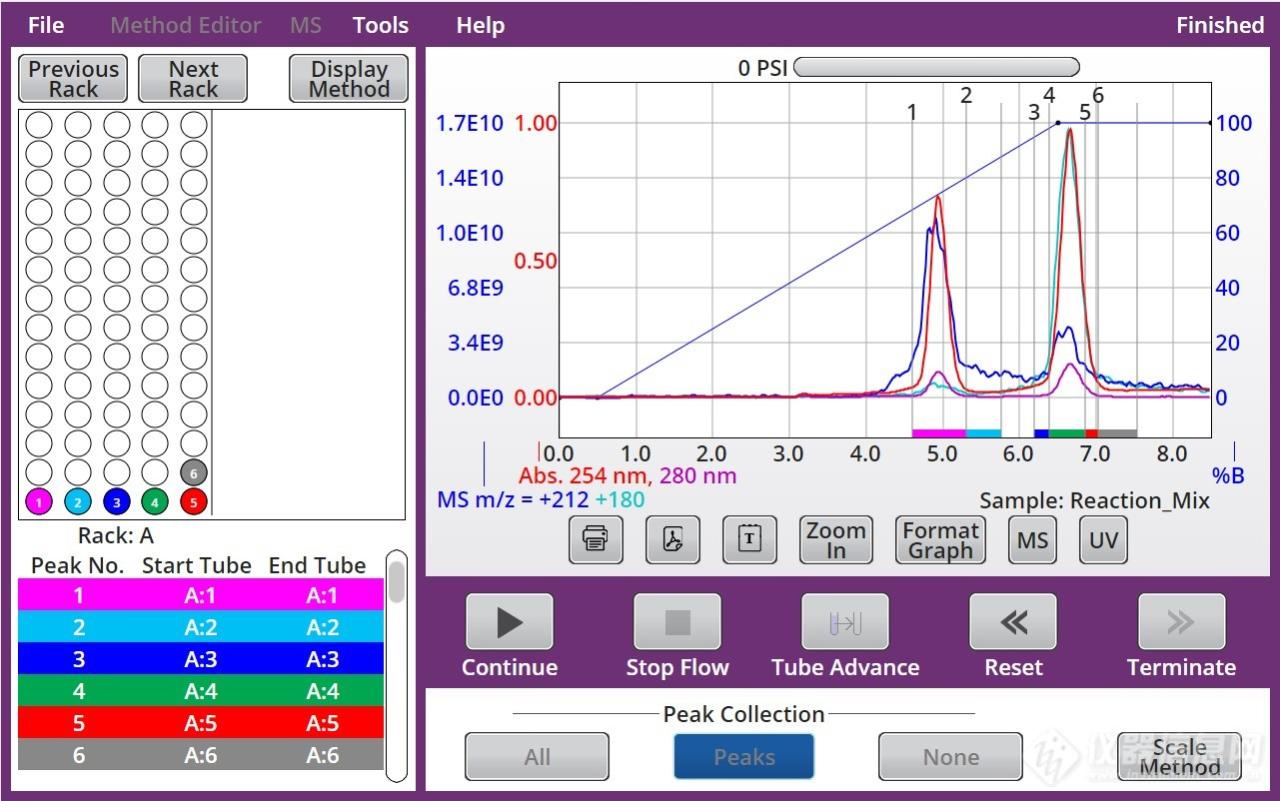Export graph using the PDF icon
Viewport: 1280px width, 801px height.
point(672,540)
